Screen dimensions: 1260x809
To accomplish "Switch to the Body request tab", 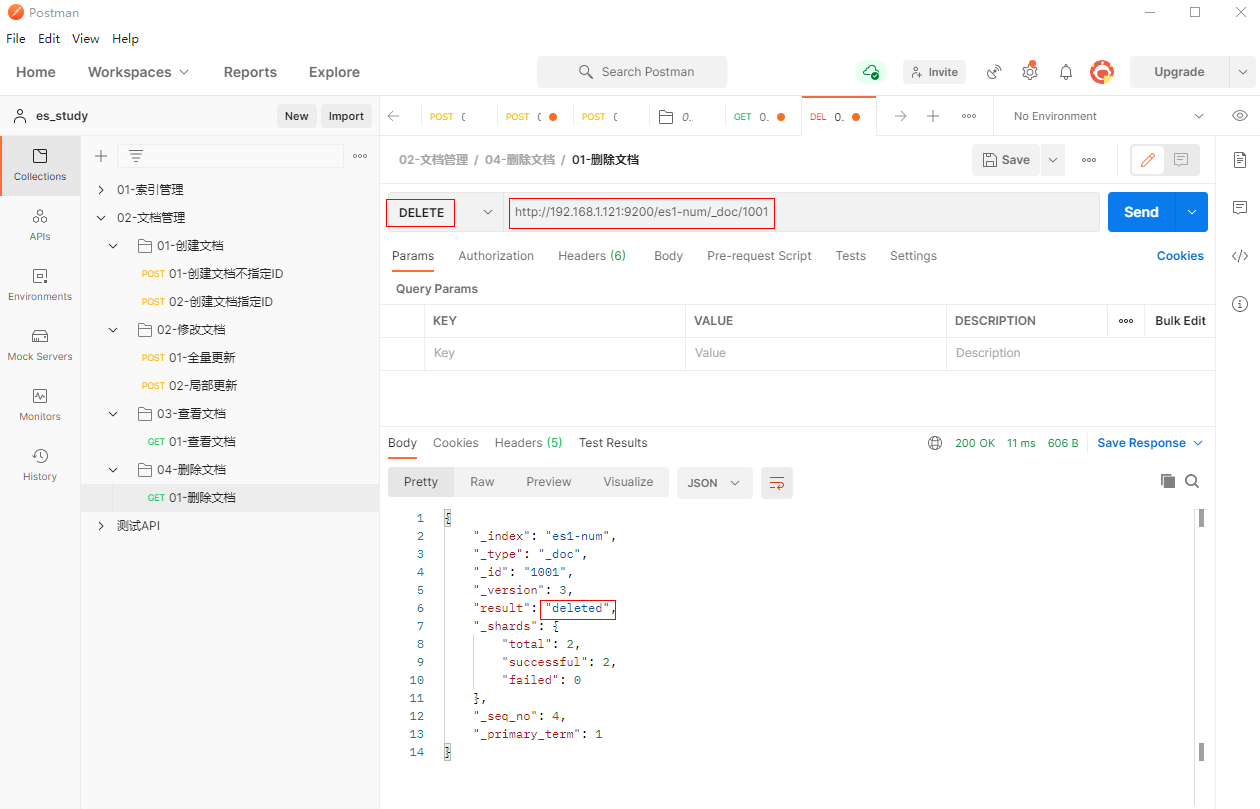I will pos(668,256).
